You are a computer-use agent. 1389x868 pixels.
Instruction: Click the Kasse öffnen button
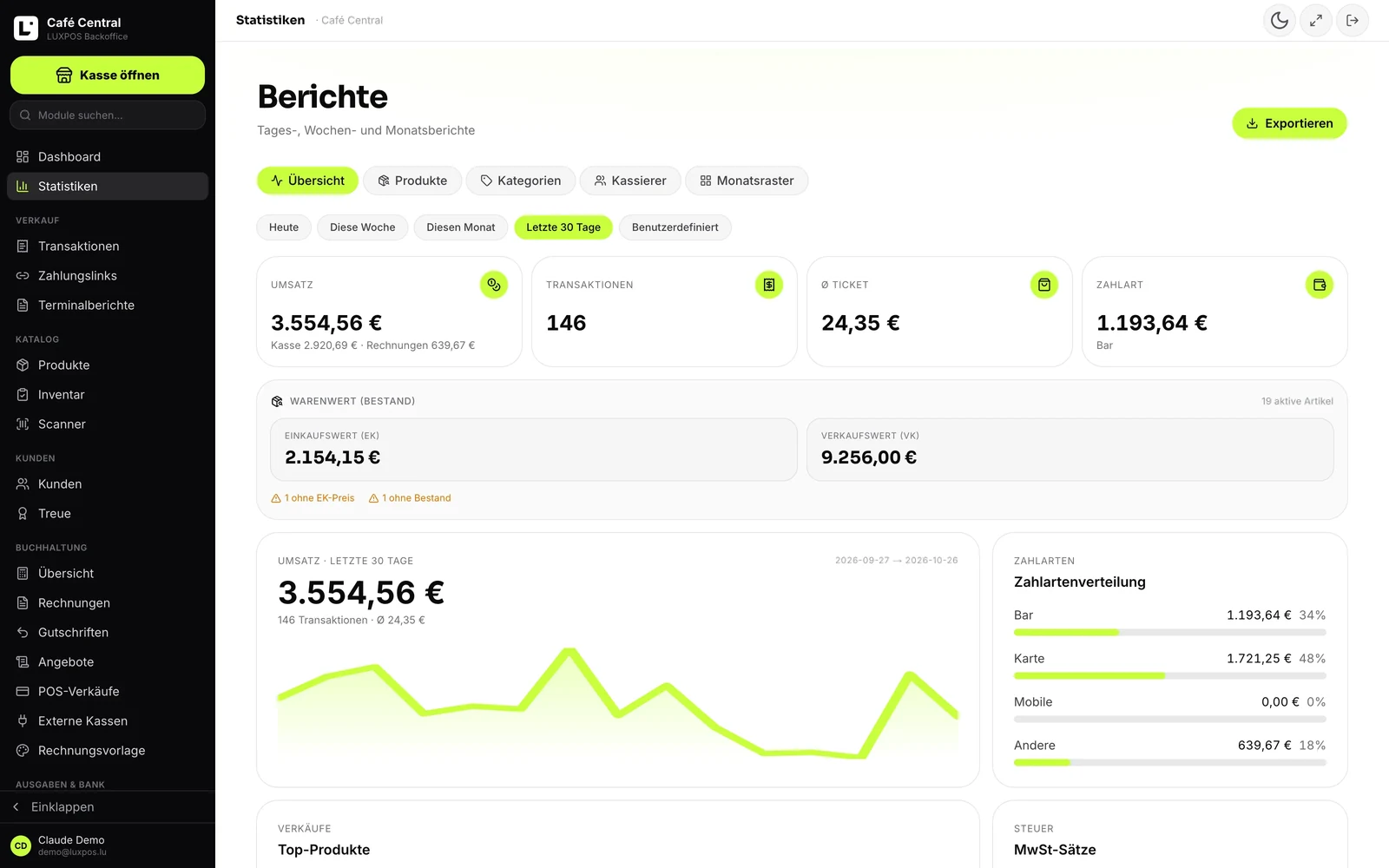(108, 76)
